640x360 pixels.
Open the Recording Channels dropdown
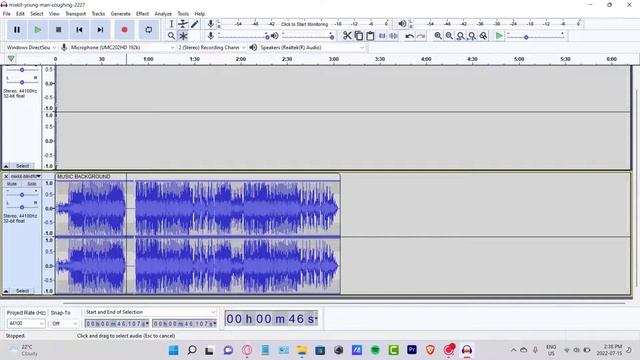pos(211,48)
